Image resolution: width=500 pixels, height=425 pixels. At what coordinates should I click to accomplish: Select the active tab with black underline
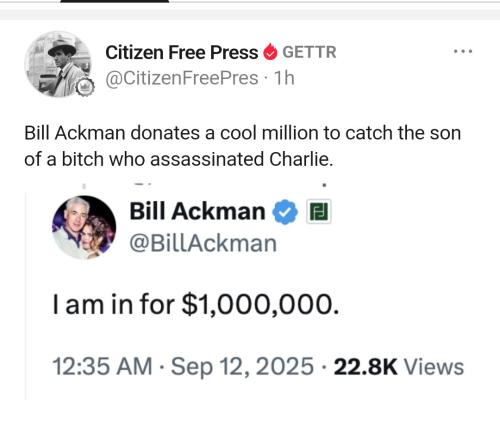[x=115, y=1]
